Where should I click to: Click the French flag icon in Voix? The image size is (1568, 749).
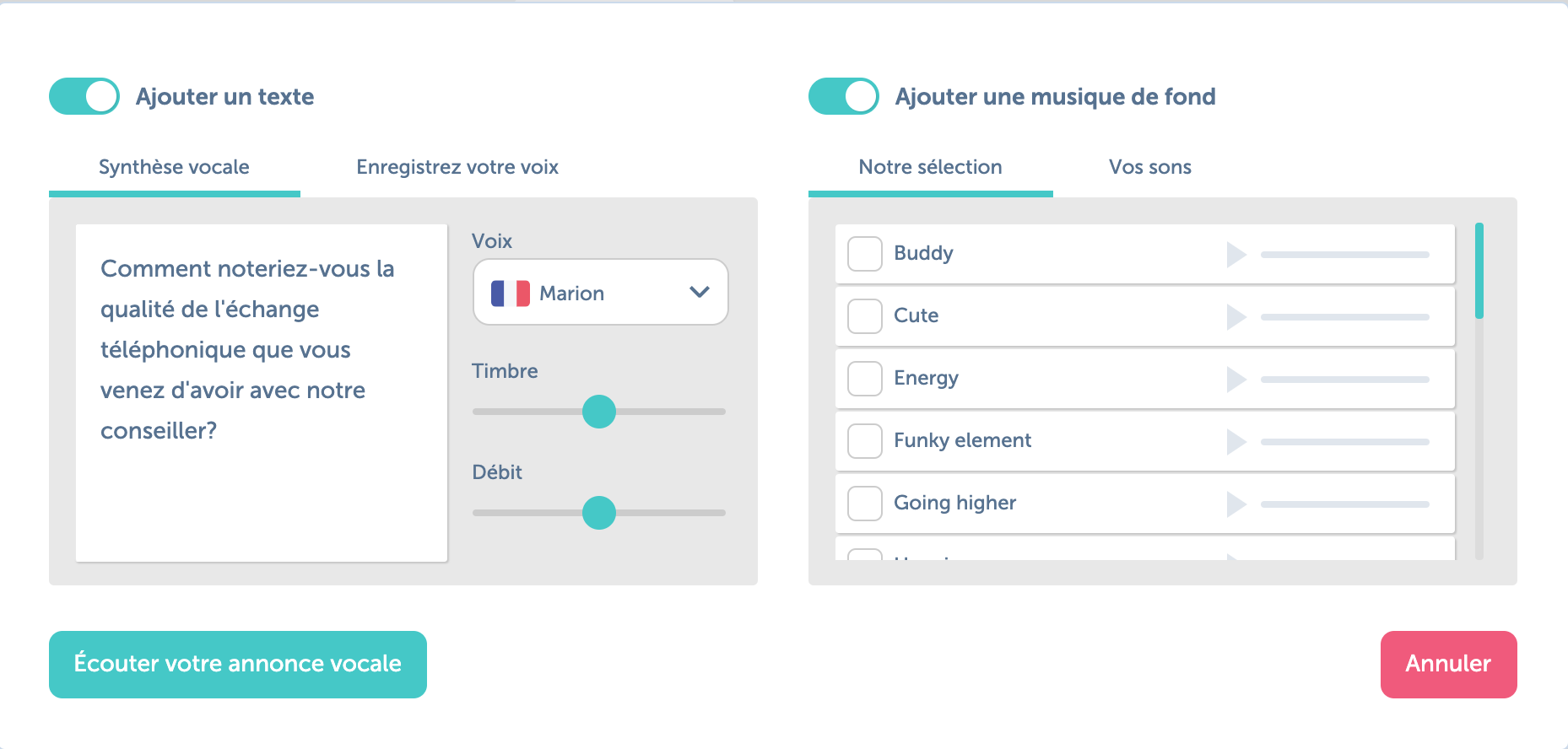tap(511, 293)
